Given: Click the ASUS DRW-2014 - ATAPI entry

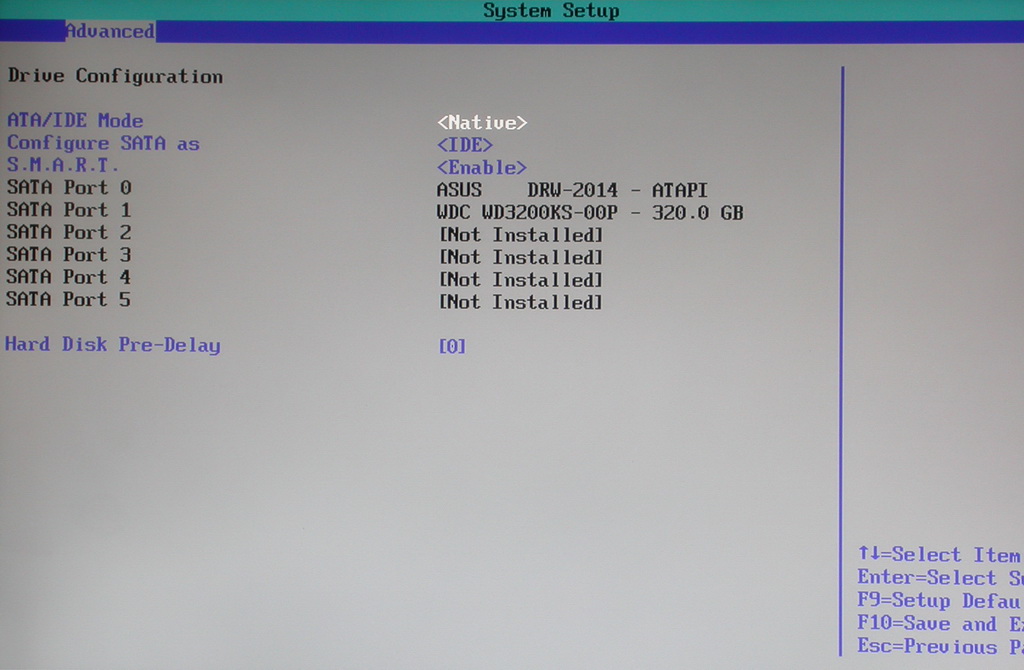Looking at the screenshot, I should point(572,190).
